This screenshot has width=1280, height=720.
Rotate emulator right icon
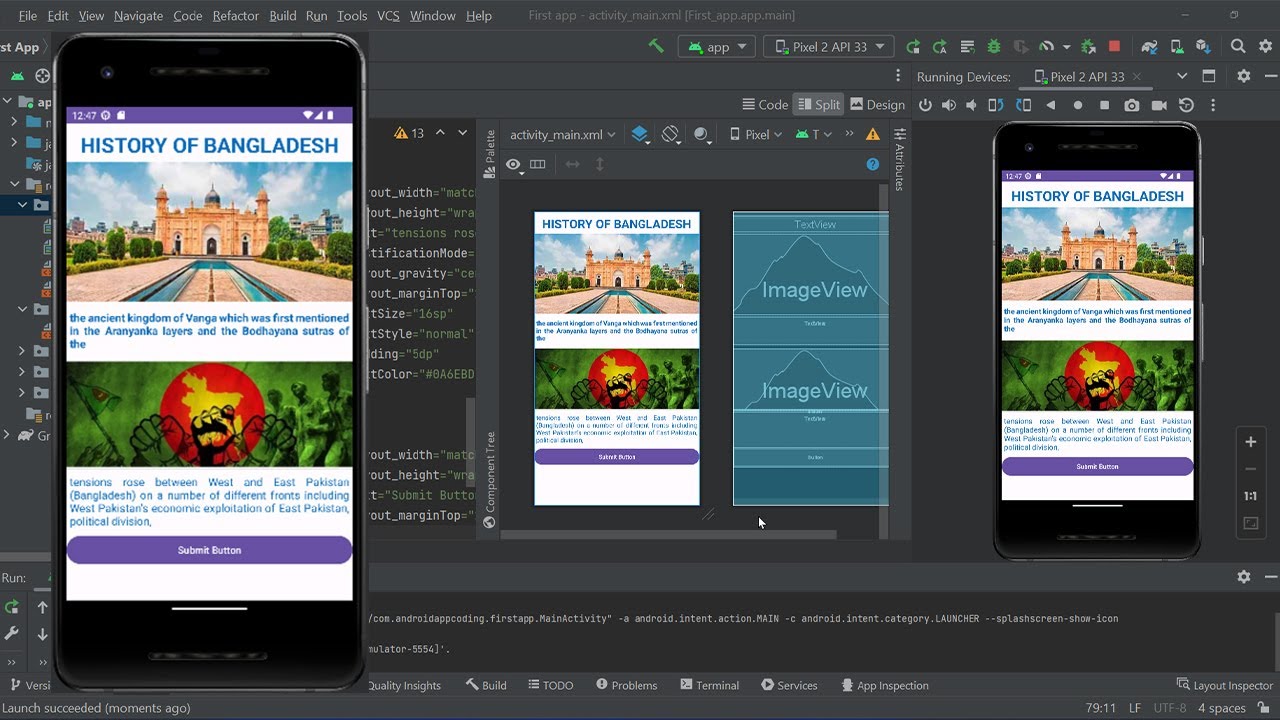coord(1023,105)
